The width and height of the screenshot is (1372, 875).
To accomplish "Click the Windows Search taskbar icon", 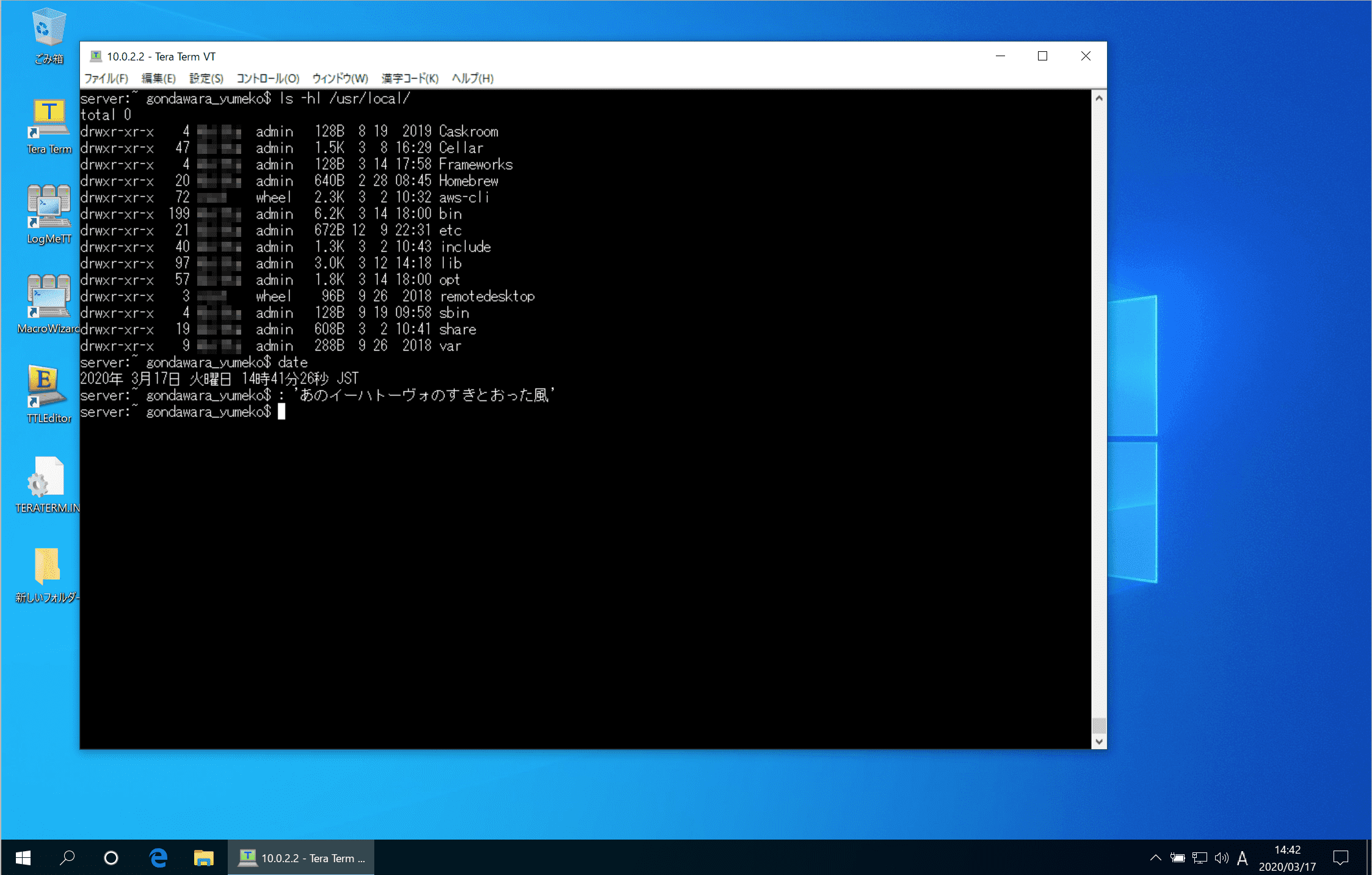I will pos(67,857).
